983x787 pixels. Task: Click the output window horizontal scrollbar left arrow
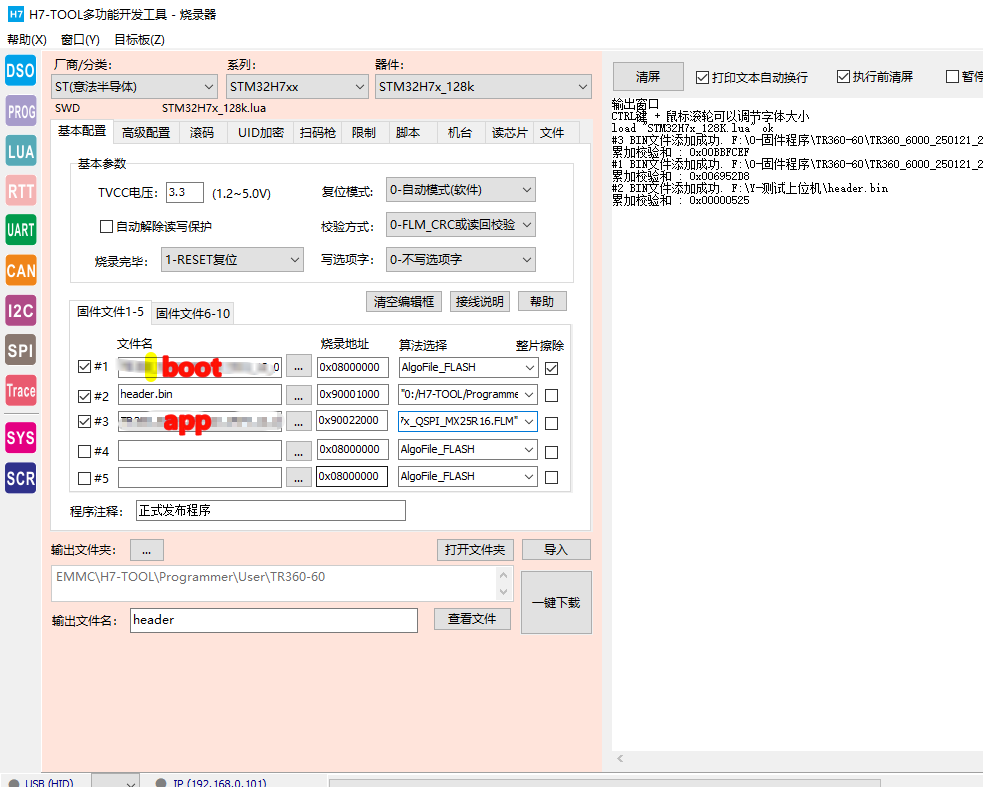tap(620, 760)
